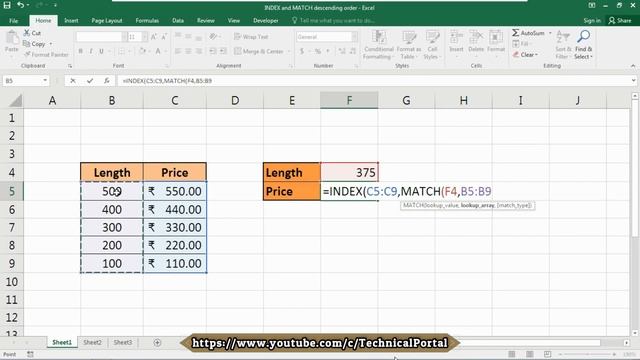Switch to the Review tab
The image size is (640, 360).
(x=205, y=20)
